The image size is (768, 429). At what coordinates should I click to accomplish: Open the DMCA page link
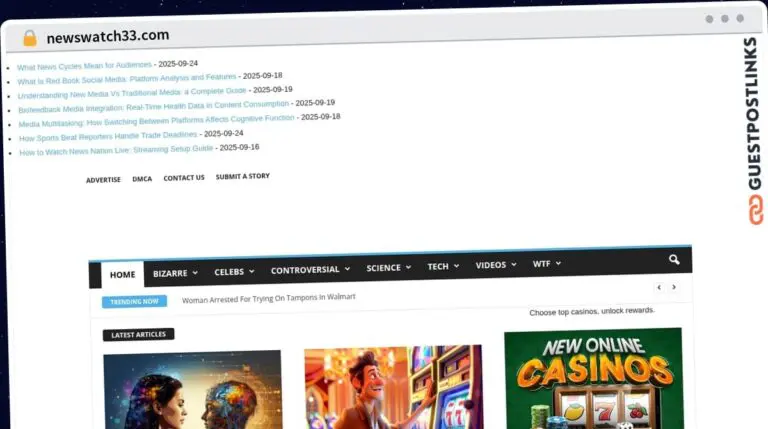coord(142,179)
